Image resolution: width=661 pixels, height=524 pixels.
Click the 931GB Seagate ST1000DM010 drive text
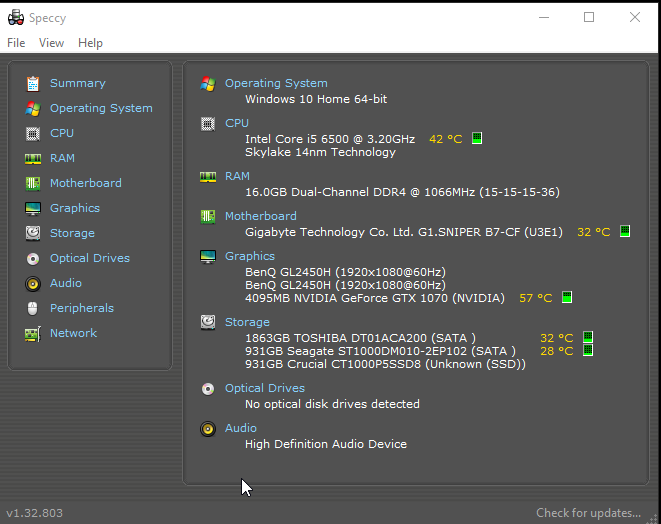(380, 351)
